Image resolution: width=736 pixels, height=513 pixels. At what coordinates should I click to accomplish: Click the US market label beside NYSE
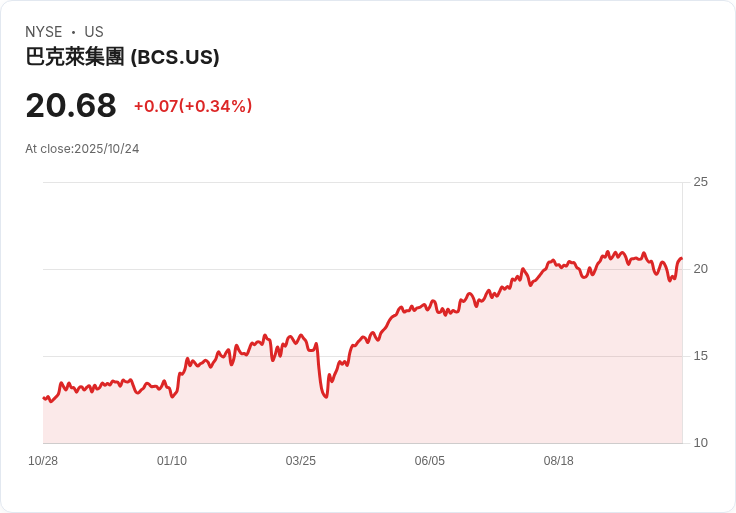pos(94,32)
